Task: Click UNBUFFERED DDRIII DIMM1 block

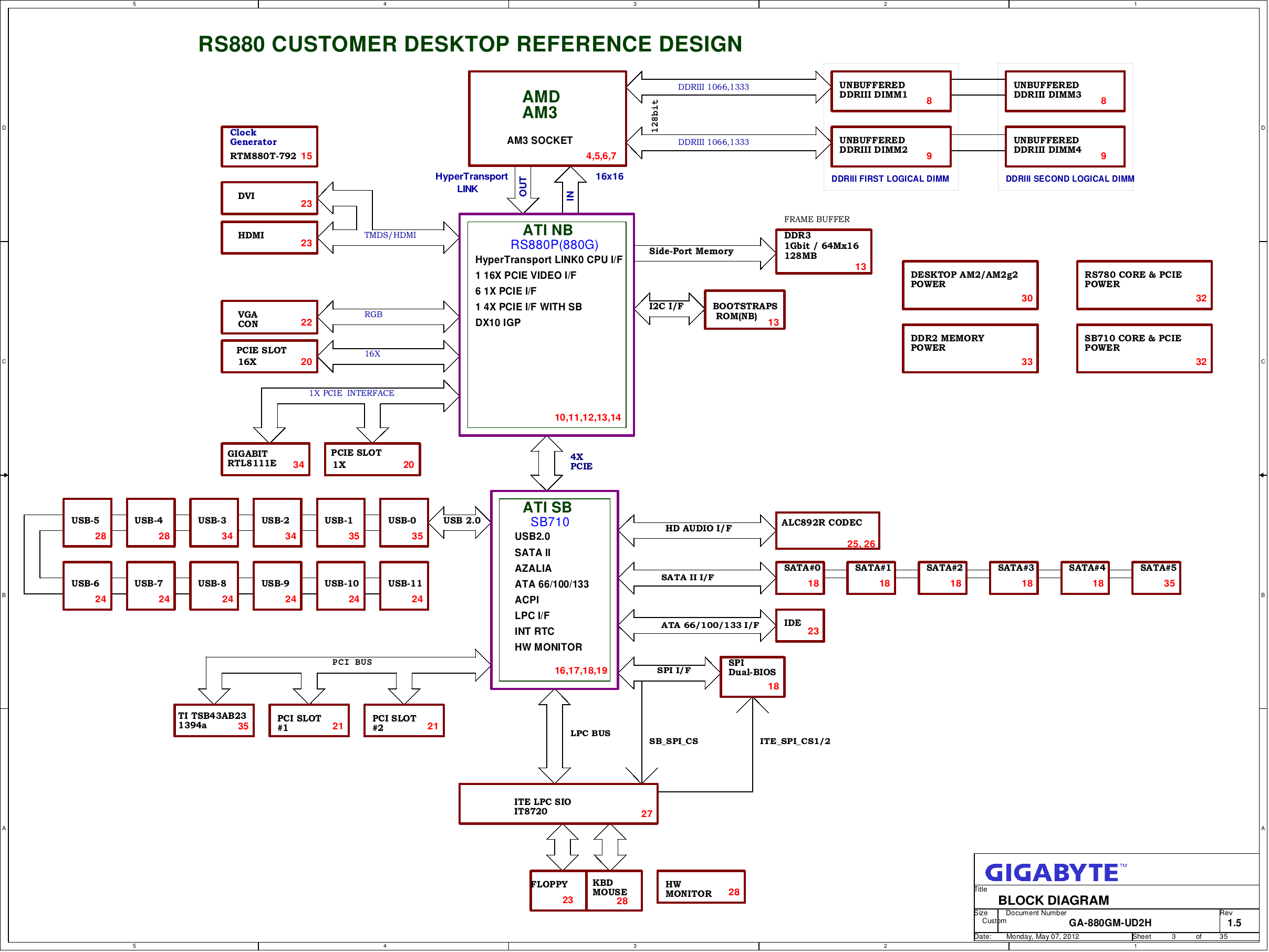Action: tap(891, 91)
